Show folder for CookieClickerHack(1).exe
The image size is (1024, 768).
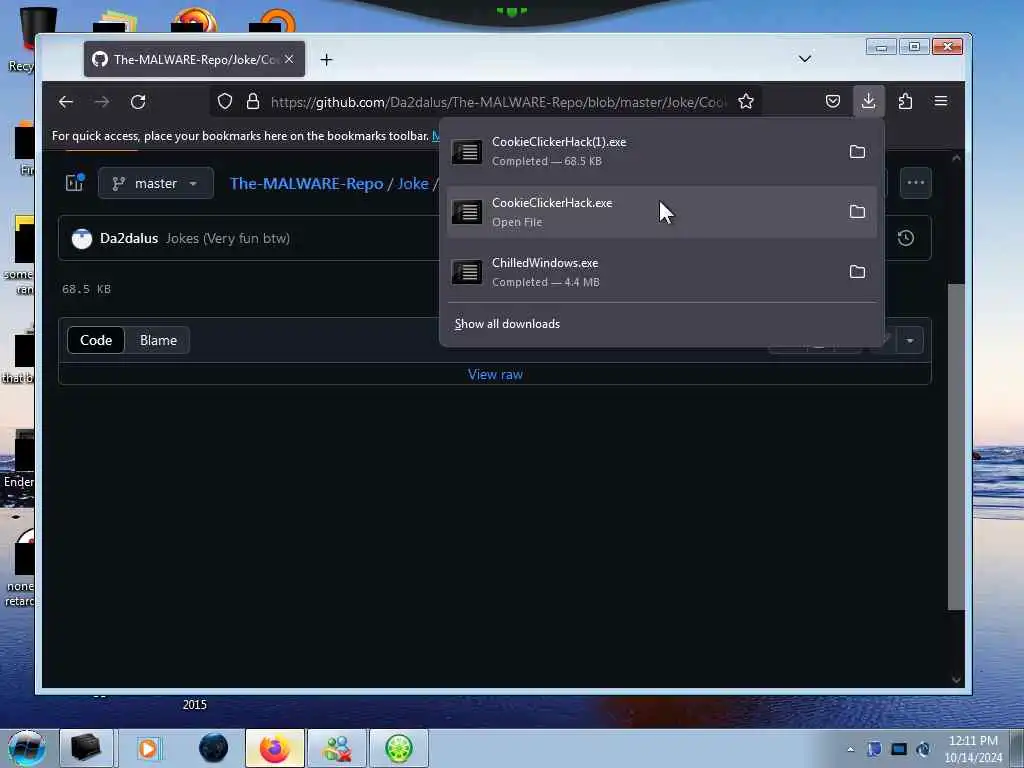click(857, 152)
